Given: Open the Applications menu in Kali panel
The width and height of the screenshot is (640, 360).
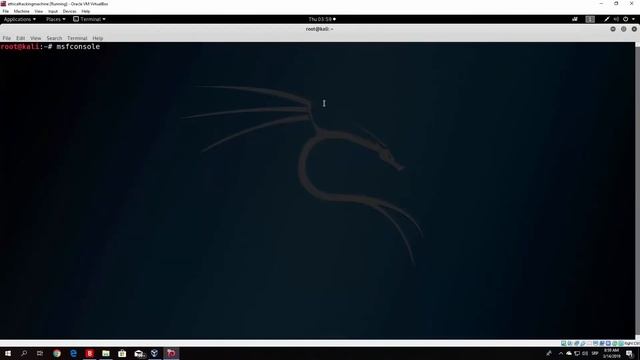Looking at the screenshot, I should point(20,19).
